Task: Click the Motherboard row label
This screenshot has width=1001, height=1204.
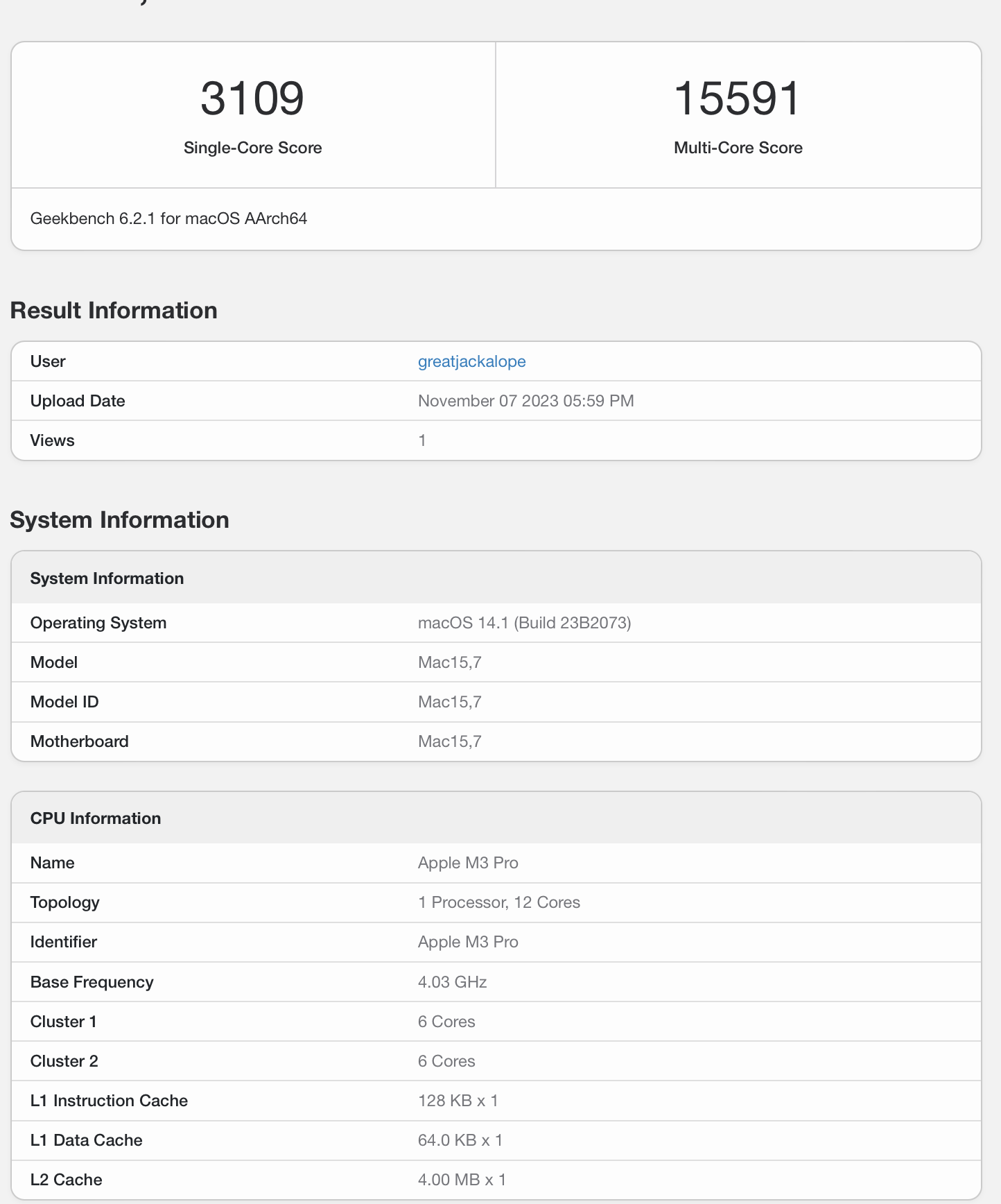Action: click(80, 741)
